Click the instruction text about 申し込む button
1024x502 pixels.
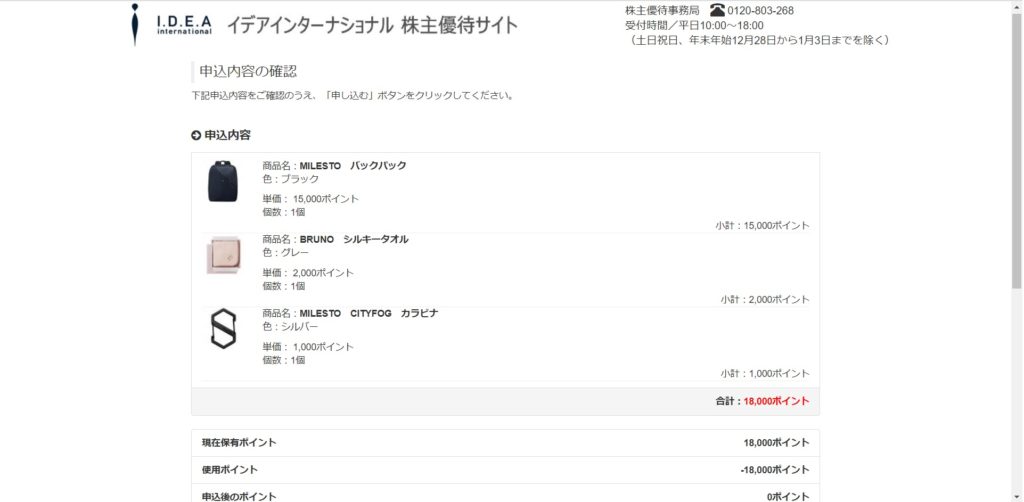(x=353, y=95)
